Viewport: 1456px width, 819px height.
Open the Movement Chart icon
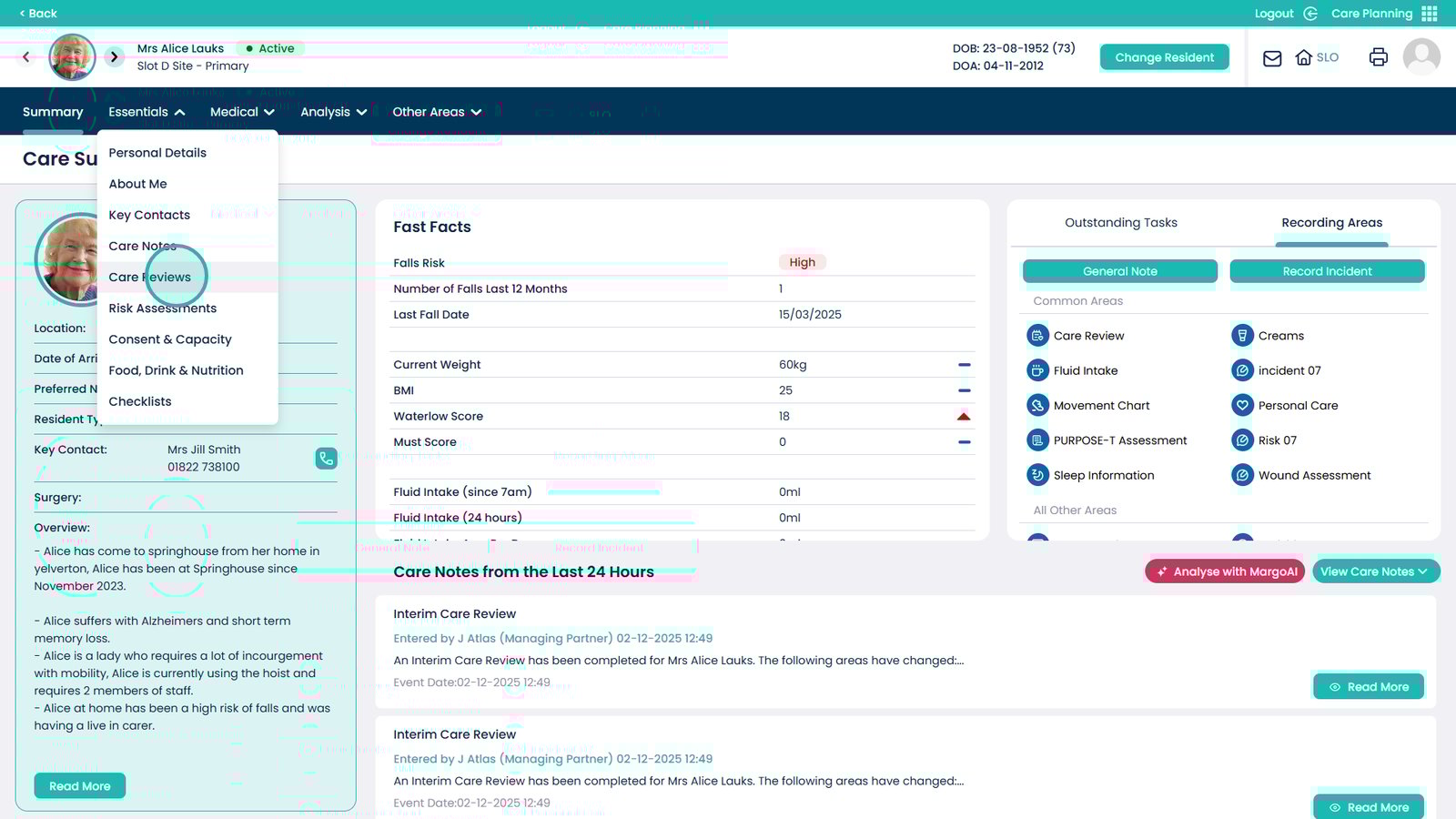point(1037,406)
